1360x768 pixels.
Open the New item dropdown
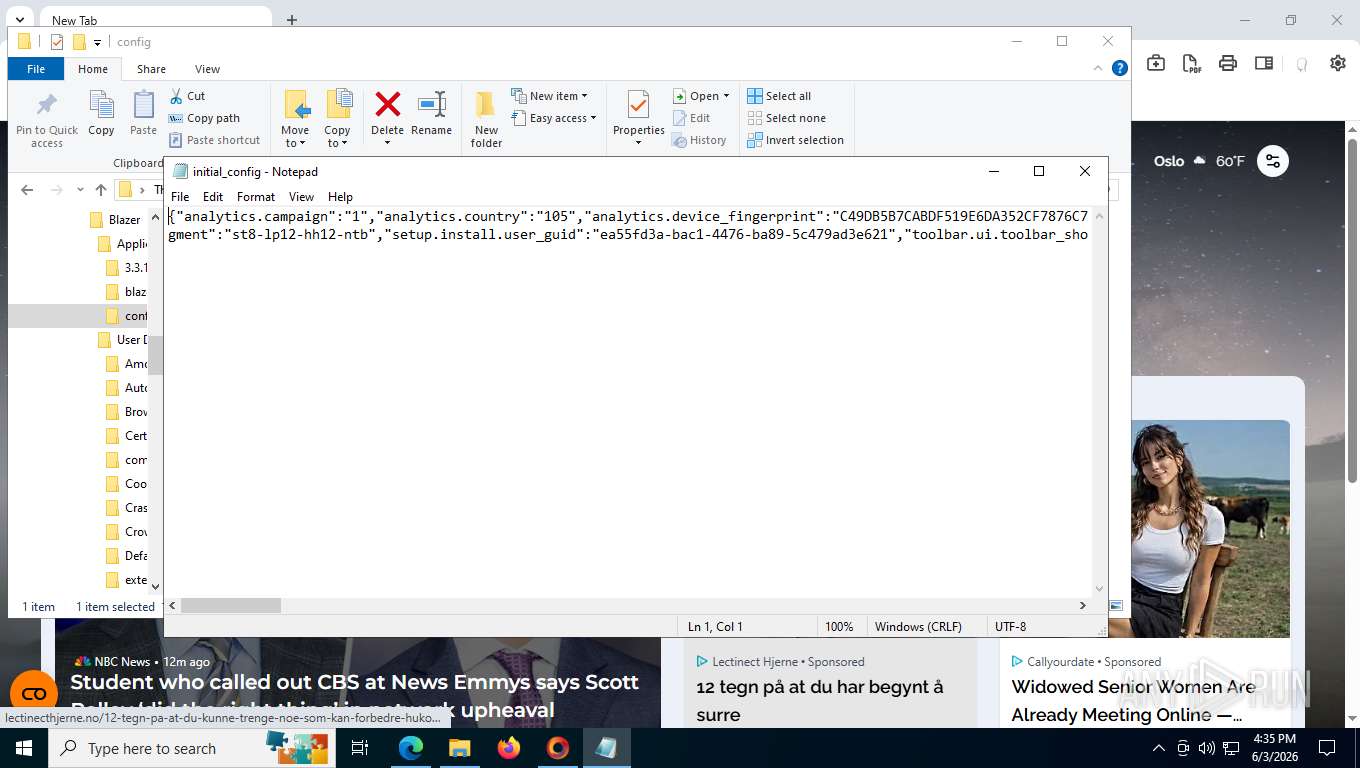click(x=550, y=96)
